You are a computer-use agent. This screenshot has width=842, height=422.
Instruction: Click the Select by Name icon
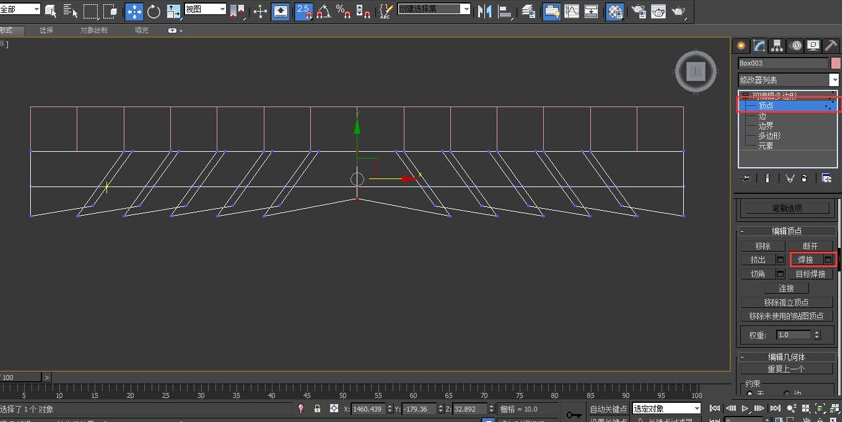coord(70,11)
